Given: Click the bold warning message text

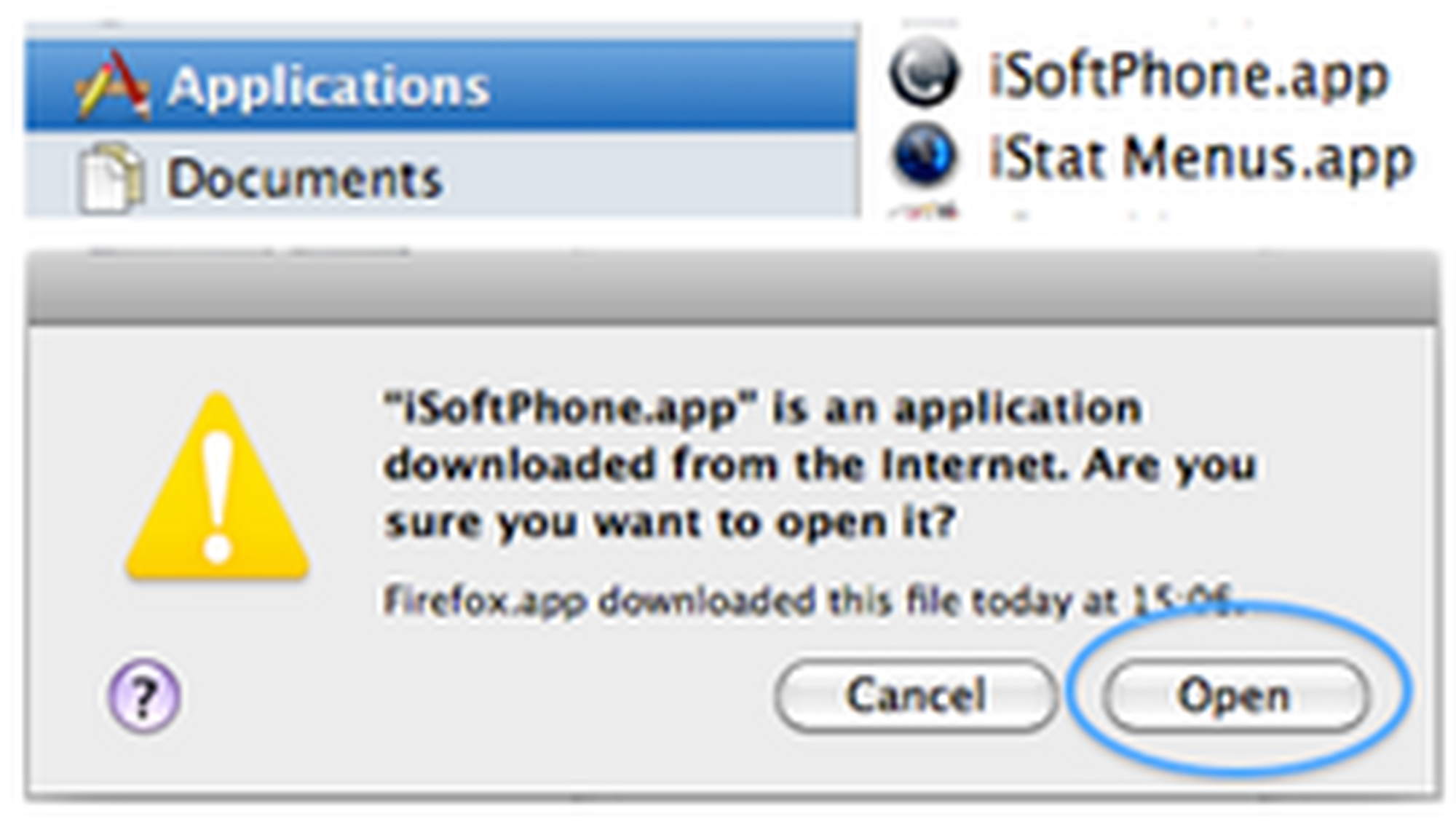Looking at the screenshot, I should (819, 466).
